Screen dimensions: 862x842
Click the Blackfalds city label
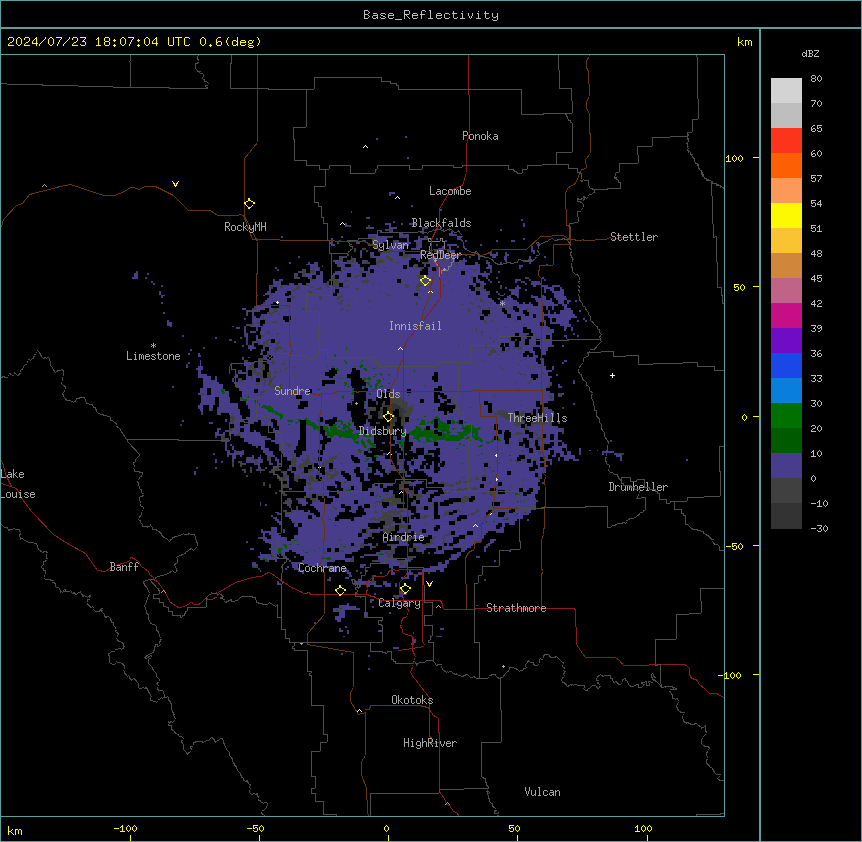(441, 223)
